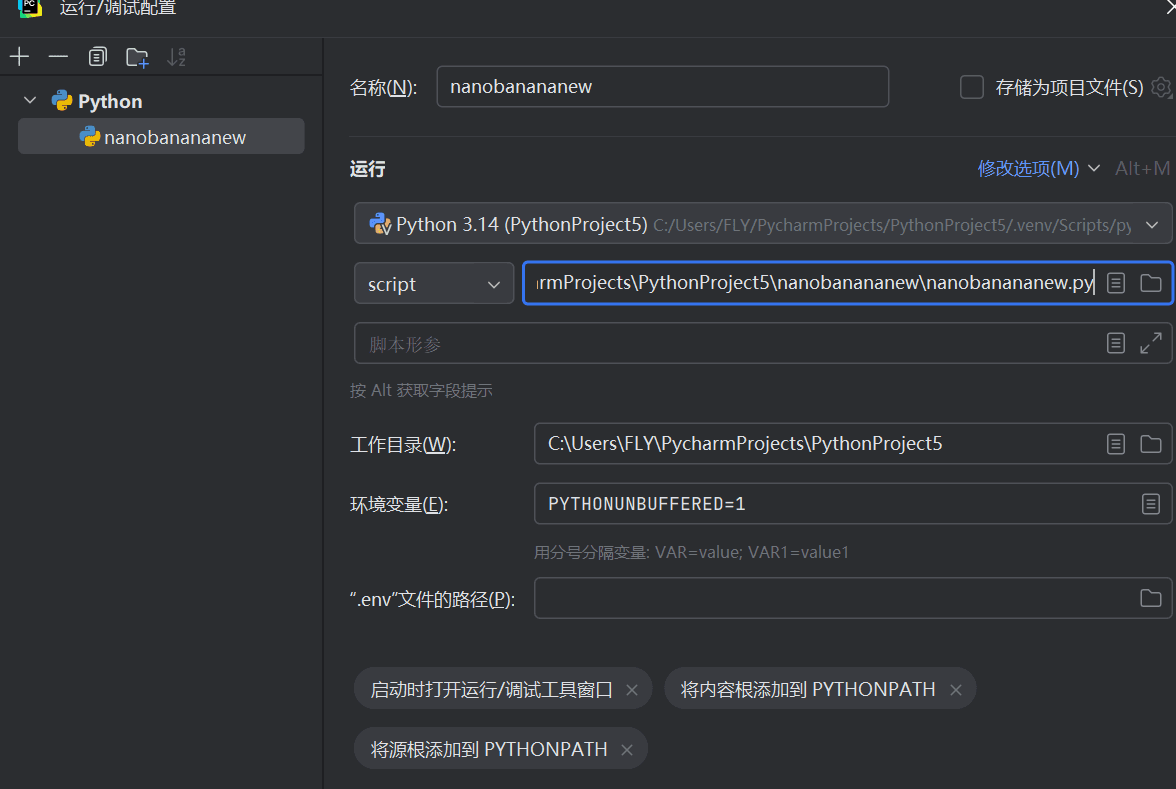
Task: Insert macros in the script path field
Action: coord(1116,283)
